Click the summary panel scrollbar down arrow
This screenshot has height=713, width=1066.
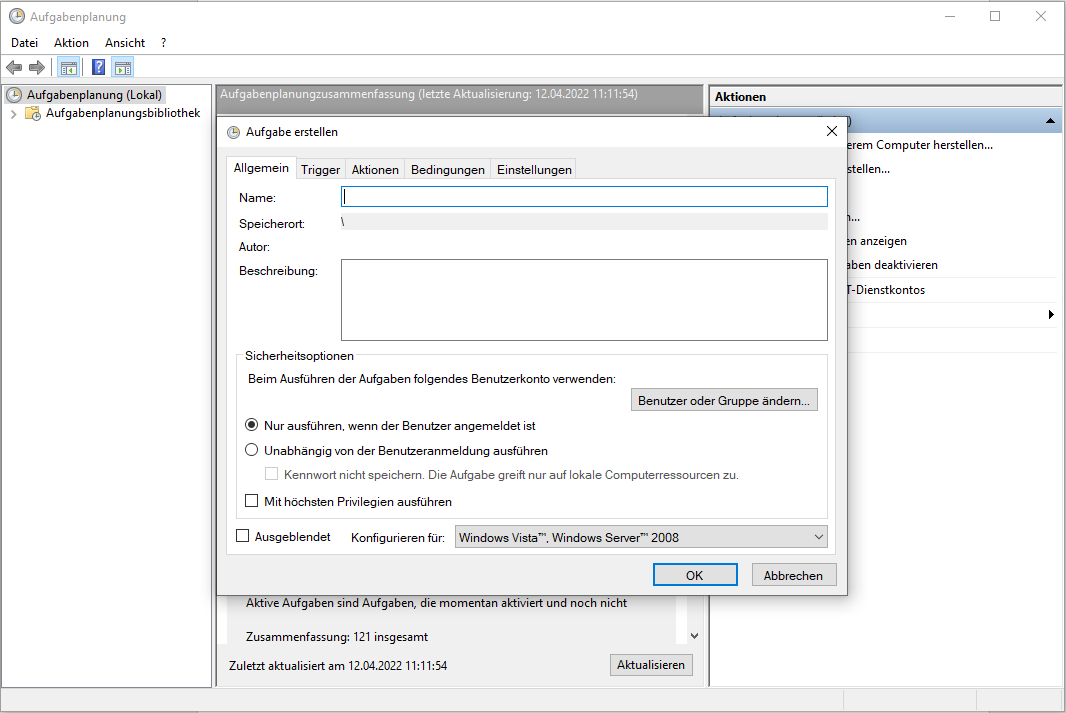point(695,635)
